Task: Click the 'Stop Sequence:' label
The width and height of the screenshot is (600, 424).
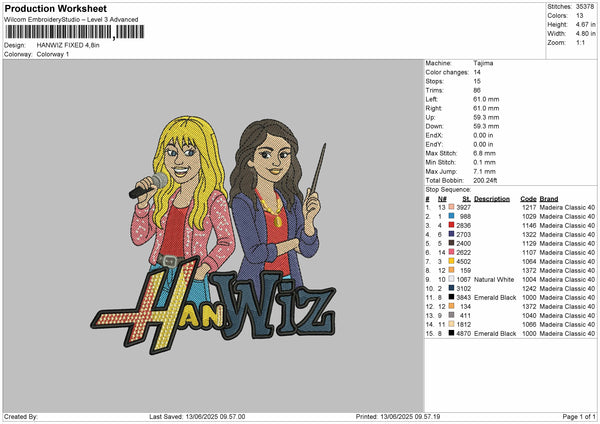Action: point(448,189)
